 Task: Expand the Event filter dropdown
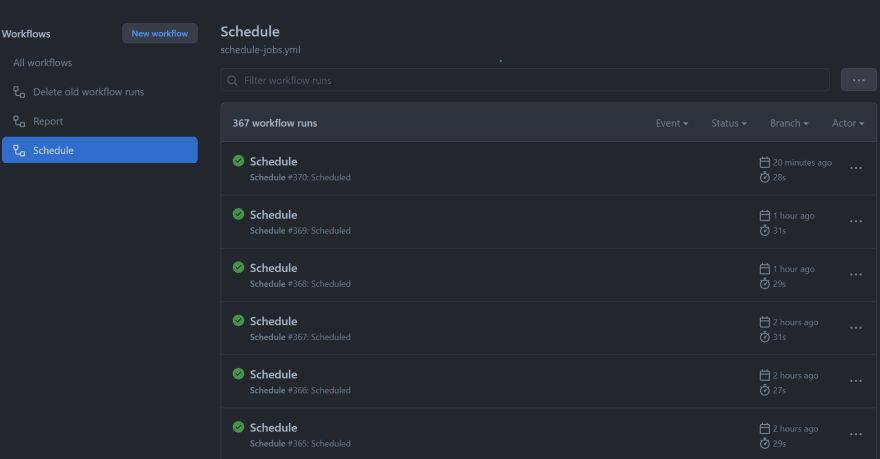pyautogui.click(x=672, y=123)
